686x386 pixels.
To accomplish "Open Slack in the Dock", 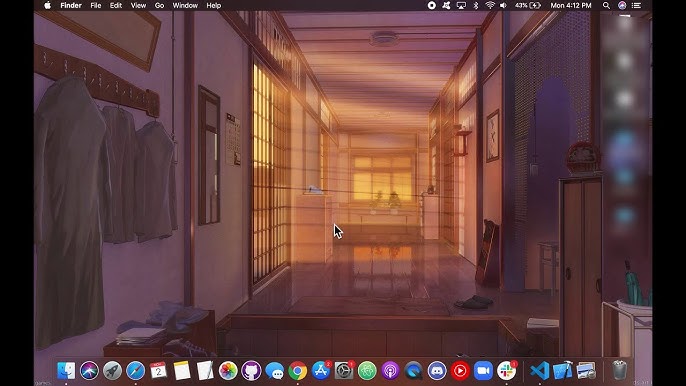I will [x=507, y=371].
